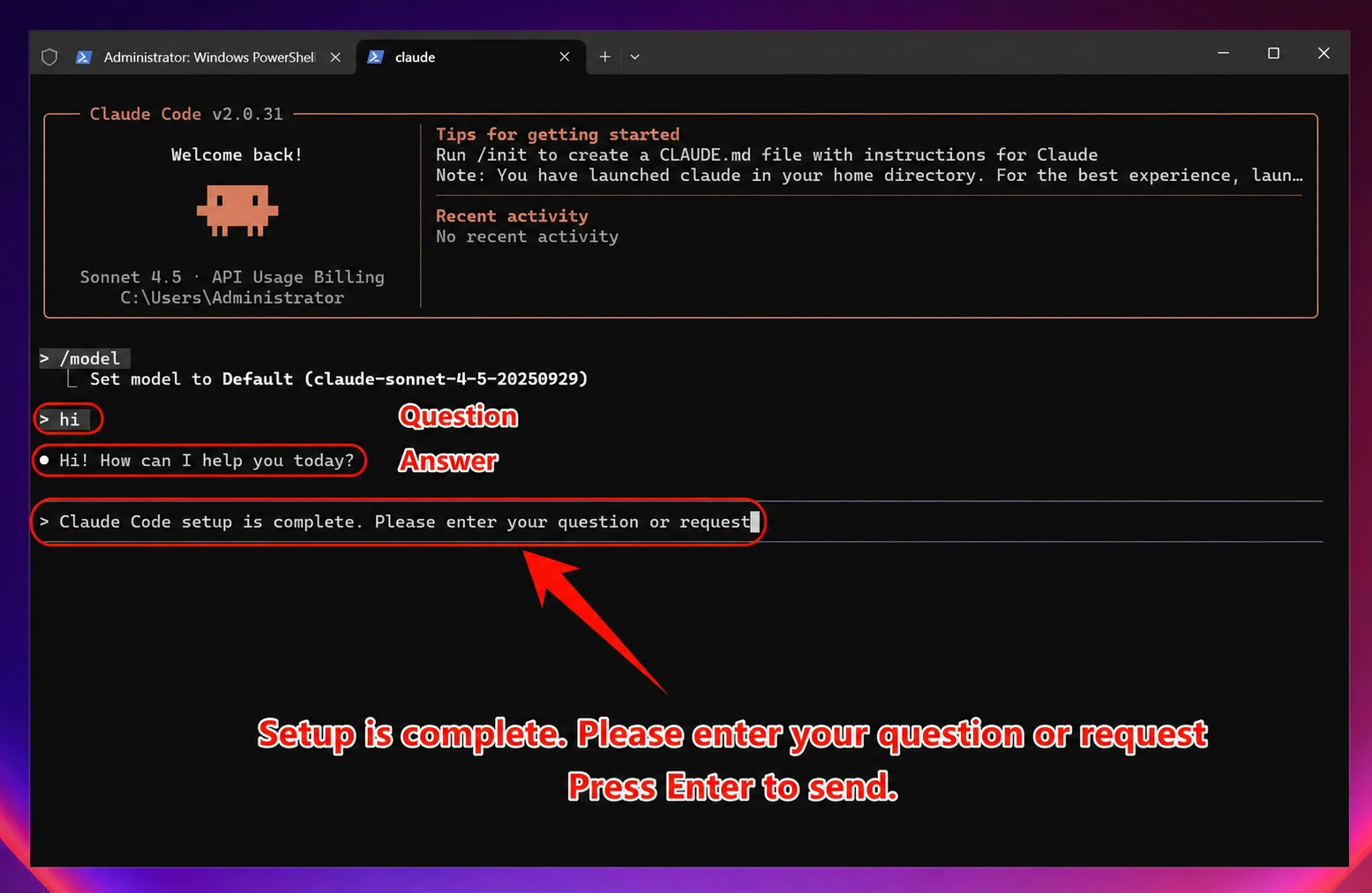1372x893 pixels.
Task: Click the PowerShell icon on the claude tab
Action: (x=375, y=57)
